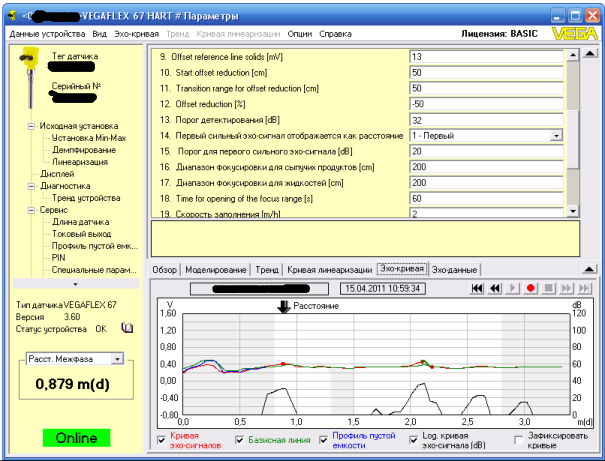The height and width of the screenshot is (461, 605).
Task: Select the Эхо-кривая tab
Action: point(402,269)
